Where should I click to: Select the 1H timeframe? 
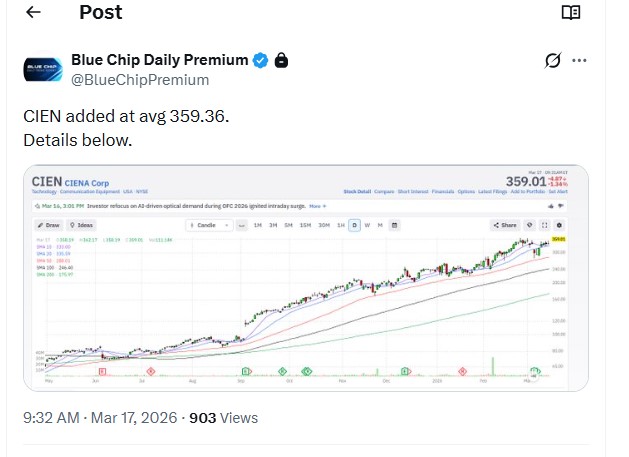341,225
